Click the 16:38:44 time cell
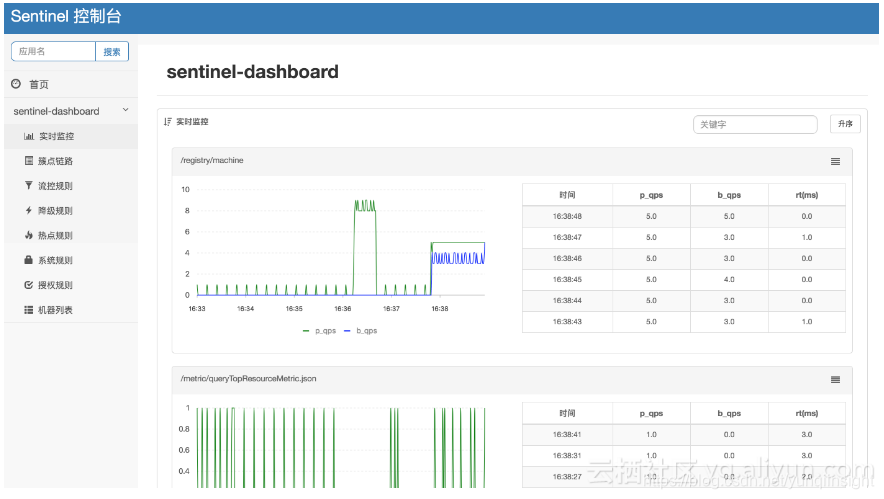Screen dimensions: 884x499 (567, 301)
